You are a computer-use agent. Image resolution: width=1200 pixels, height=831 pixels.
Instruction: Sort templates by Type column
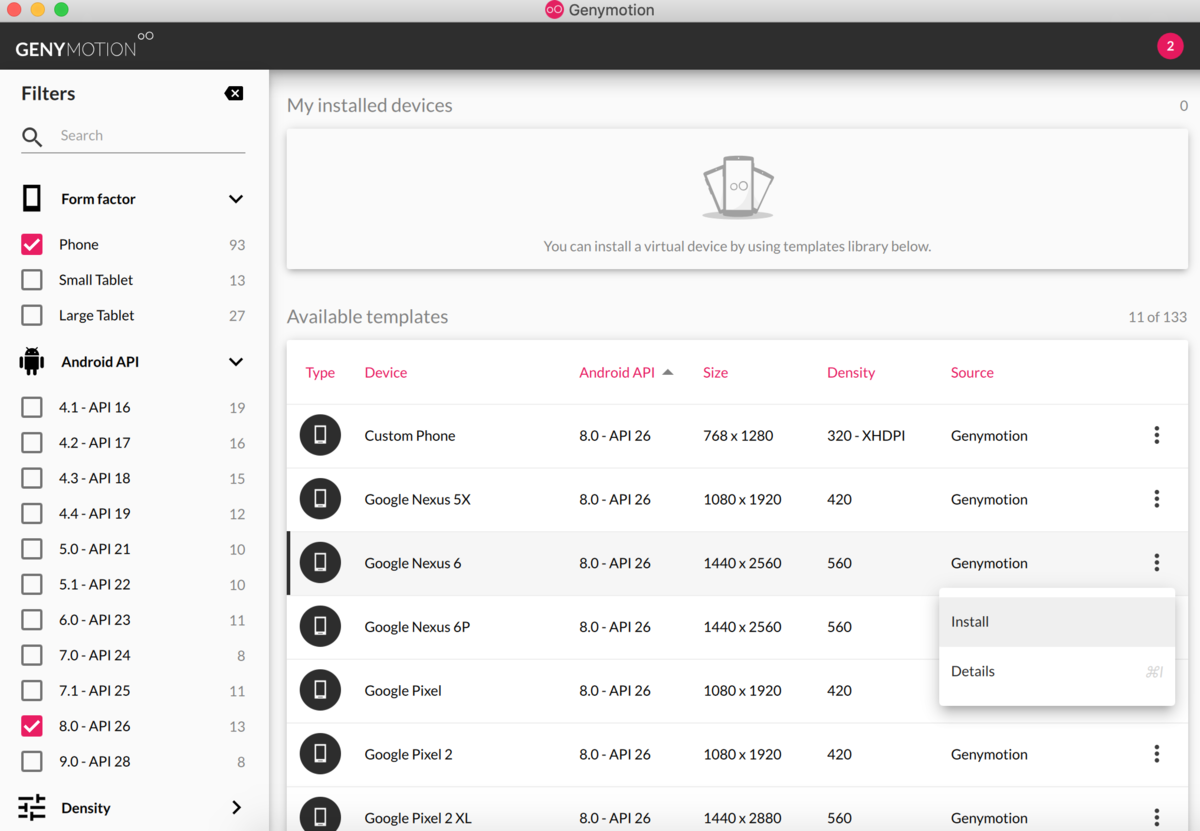click(320, 372)
